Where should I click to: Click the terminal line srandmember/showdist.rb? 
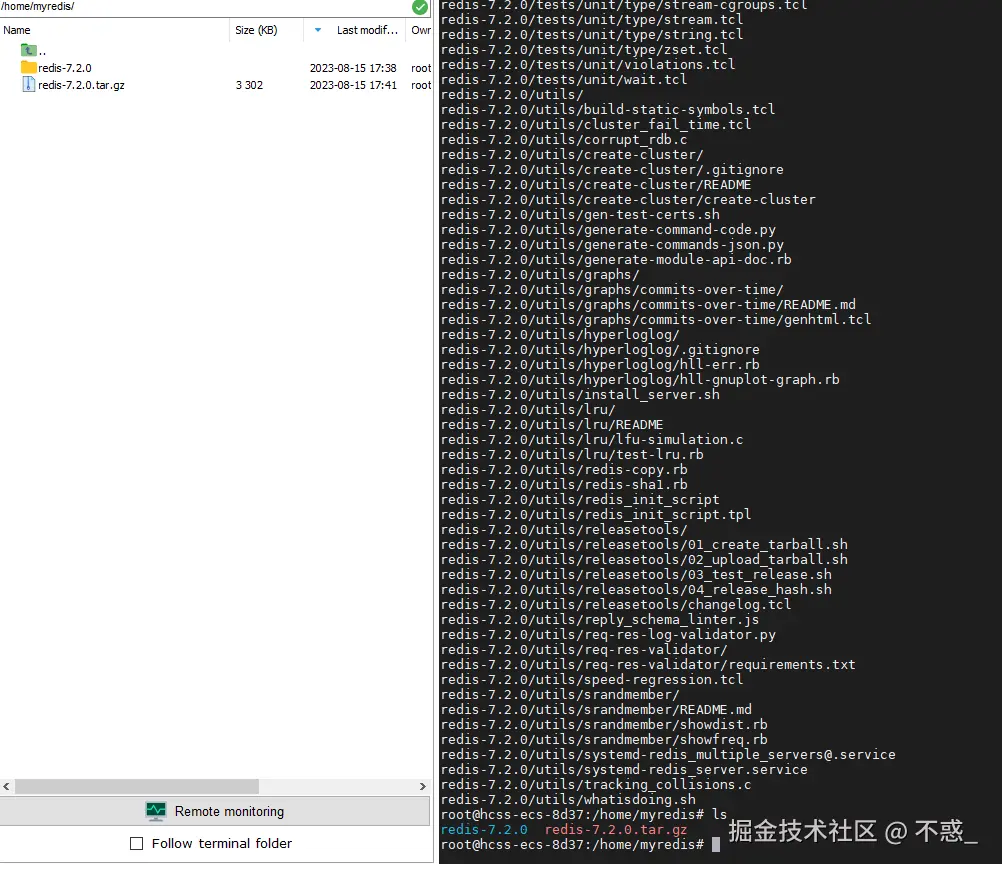pyautogui.click(x=604, y=725)
